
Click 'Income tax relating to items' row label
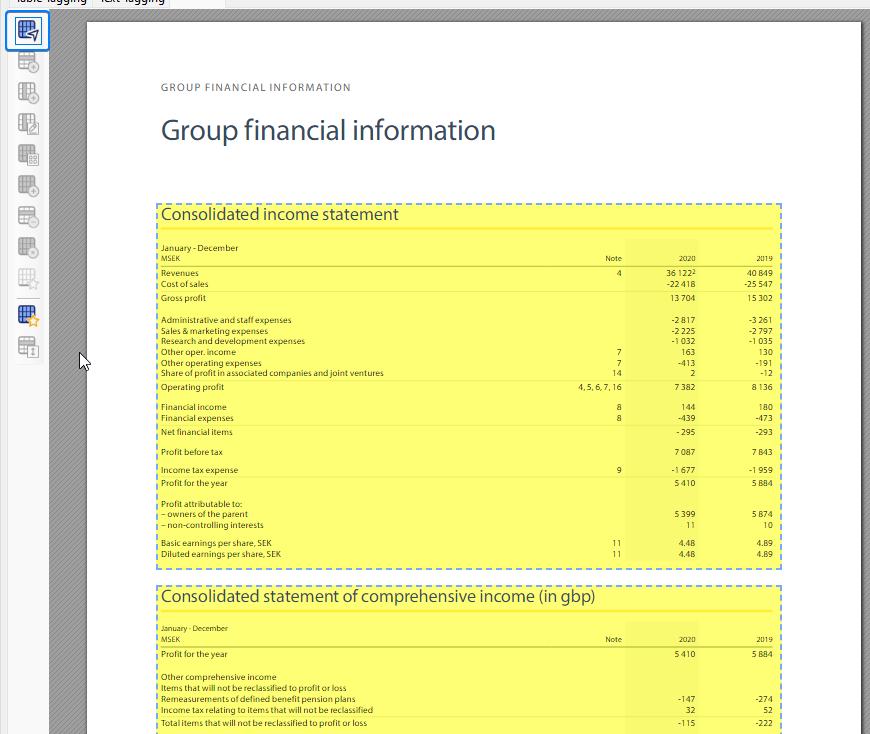267,710
